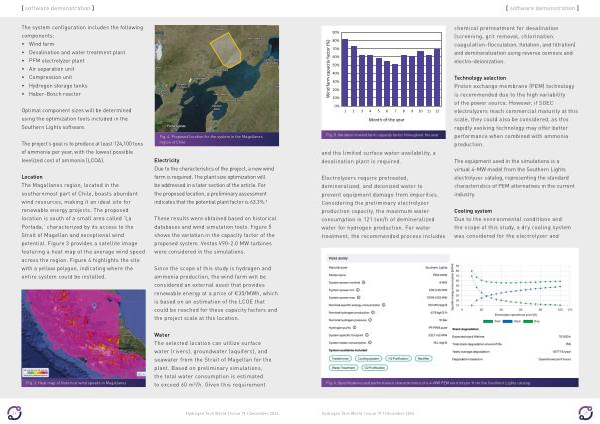The width and height of the screenshot is (600, 424).
Task: Click the 'Haber-Bosch reactor' bullet item
Action: tap(55, 94)
